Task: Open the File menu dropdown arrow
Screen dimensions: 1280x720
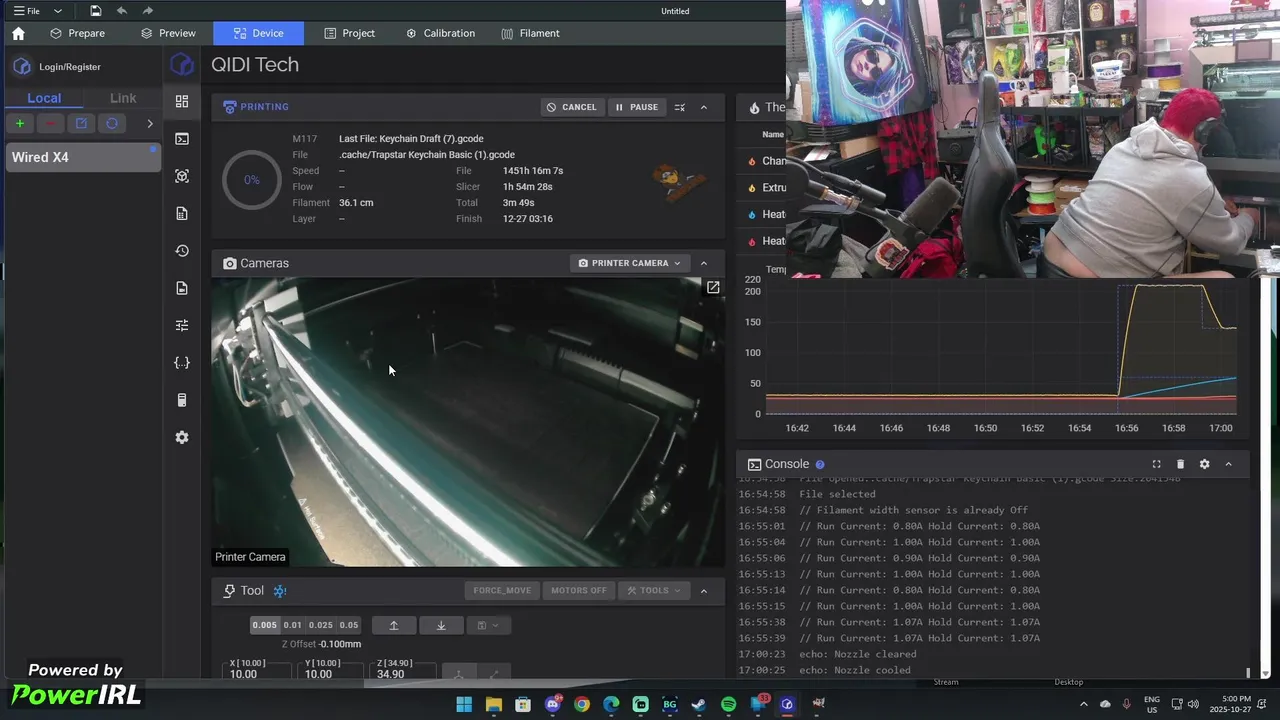Action: pos(58,11)
